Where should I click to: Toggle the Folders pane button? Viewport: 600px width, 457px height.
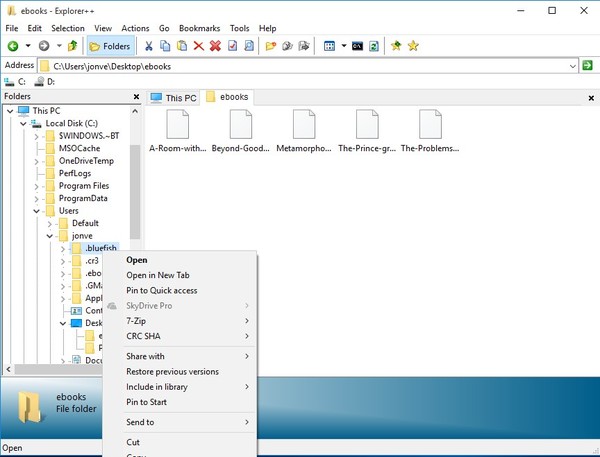point(108,46)
